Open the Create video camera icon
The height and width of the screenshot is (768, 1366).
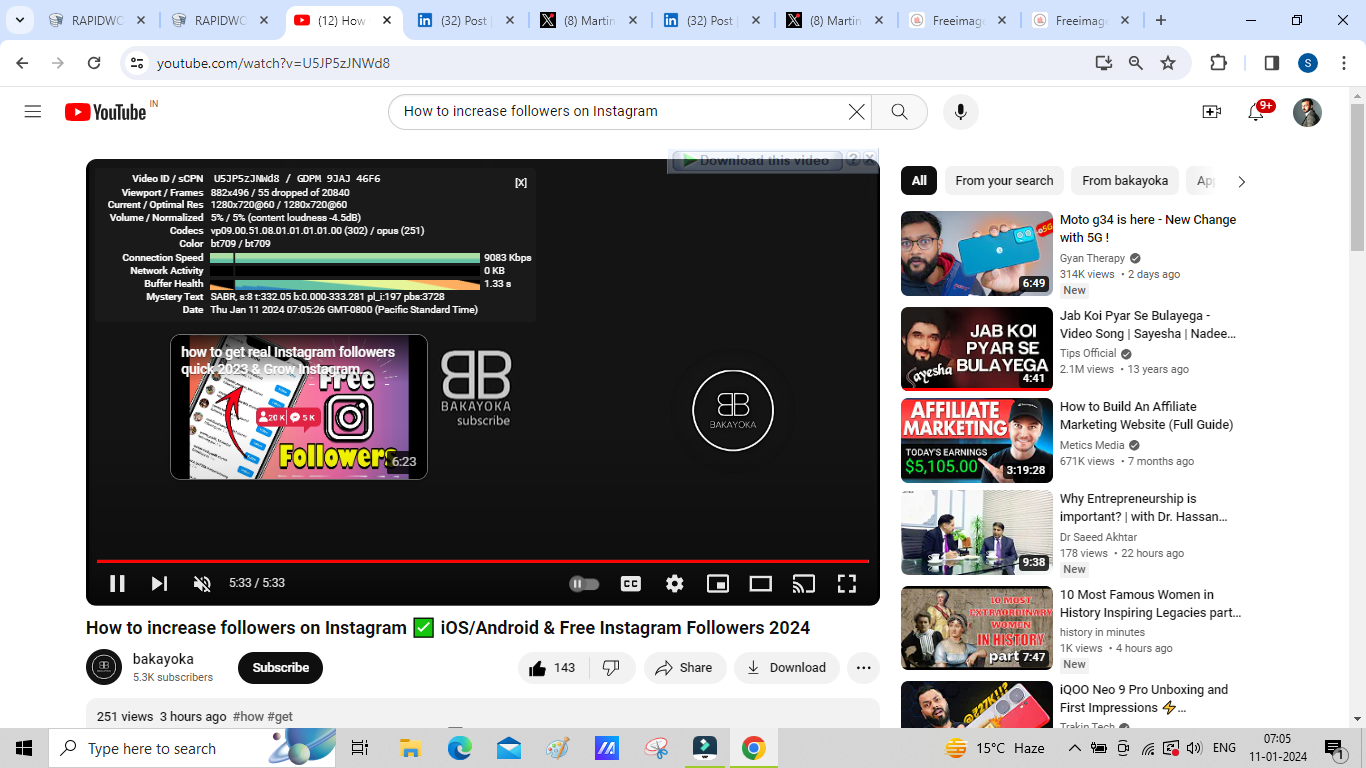pyautogui.click(x=1211, y=112)
